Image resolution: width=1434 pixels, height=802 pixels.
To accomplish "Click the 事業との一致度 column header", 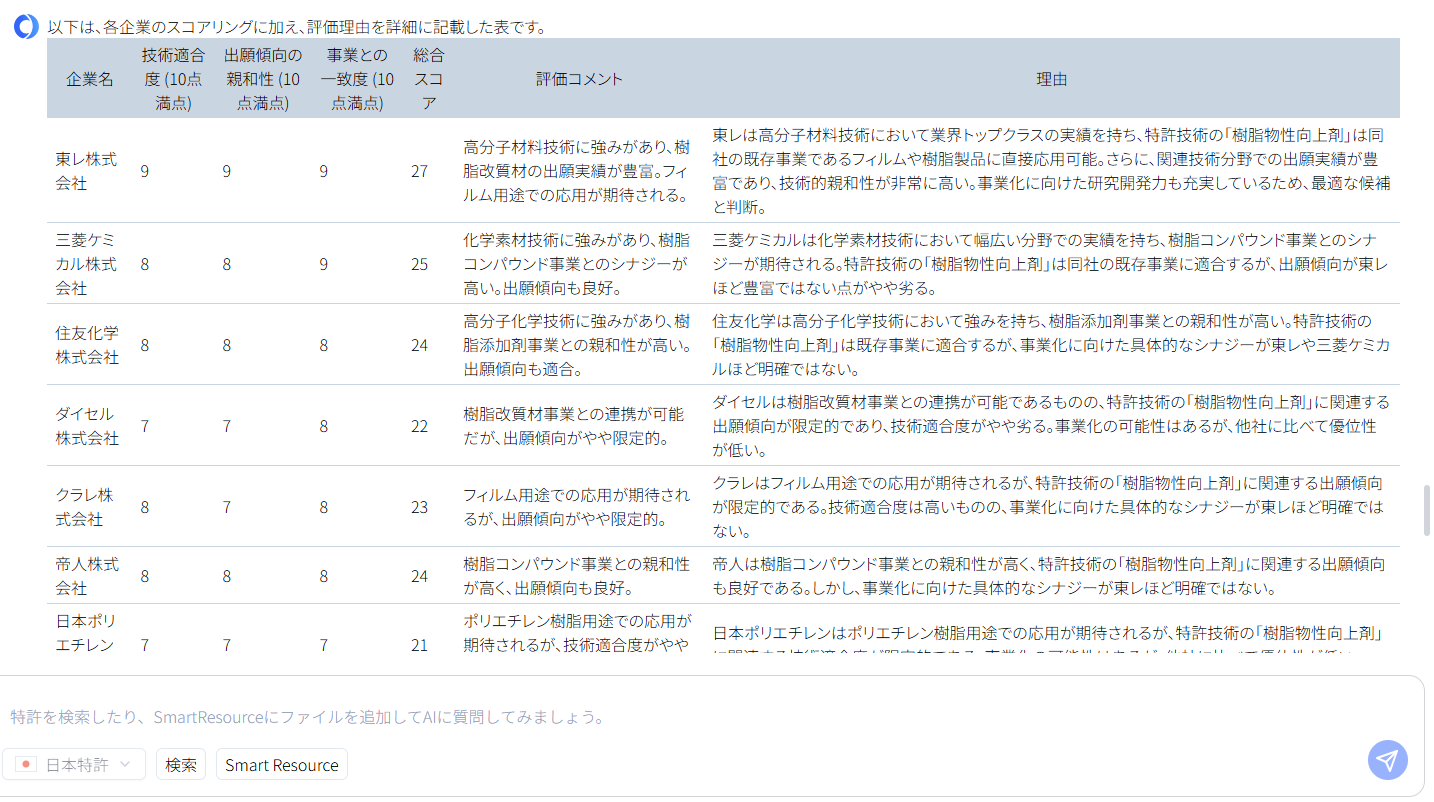I will (357, 79).
